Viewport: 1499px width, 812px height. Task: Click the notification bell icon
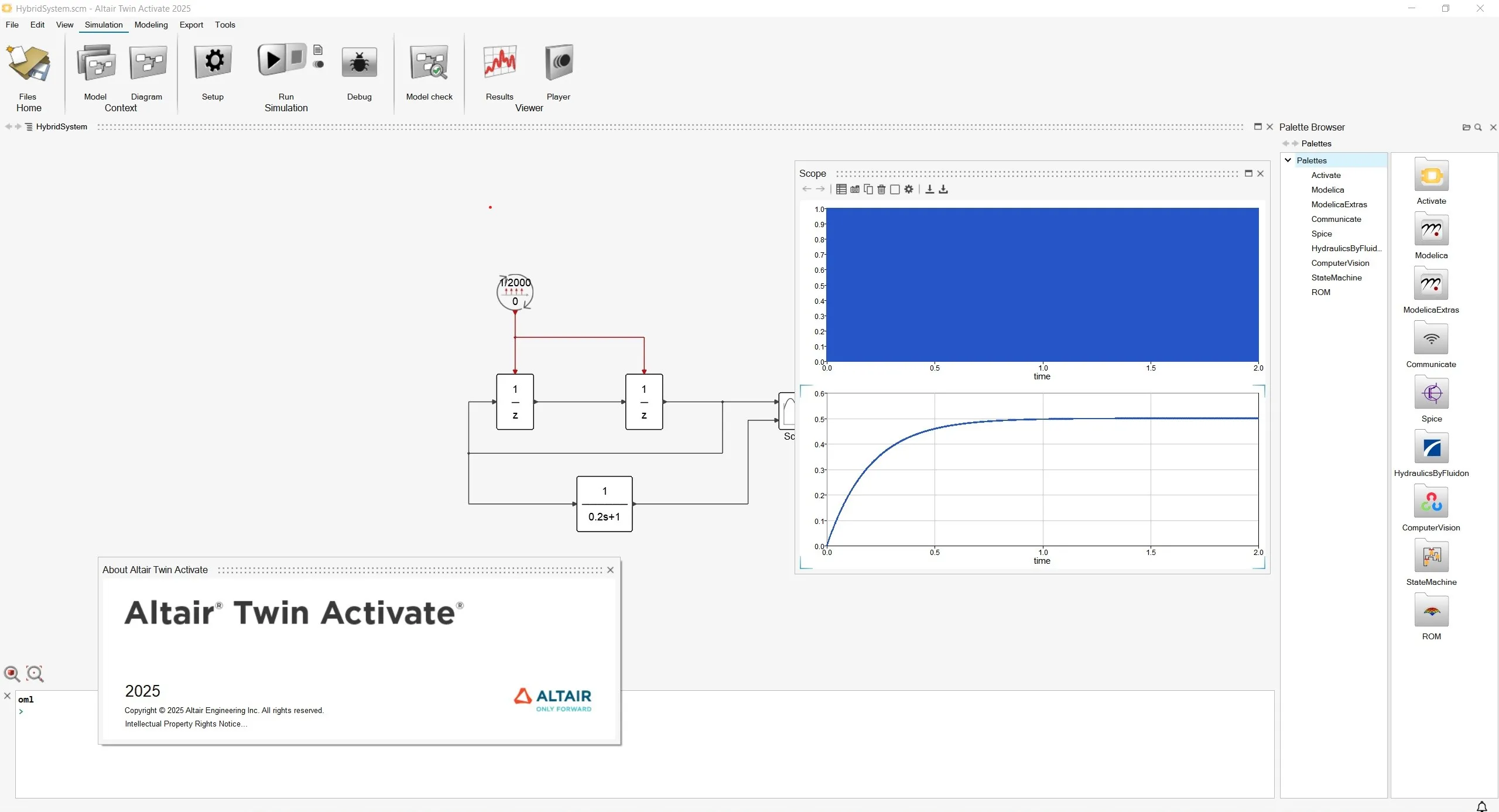click(x=1481, y=806)
